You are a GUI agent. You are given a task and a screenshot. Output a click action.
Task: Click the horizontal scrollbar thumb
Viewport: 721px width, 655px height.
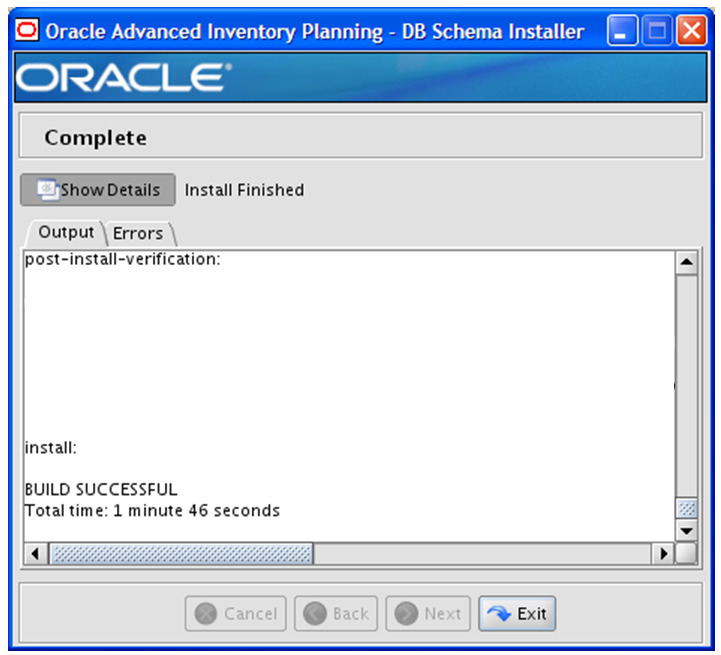pos(181,553)
